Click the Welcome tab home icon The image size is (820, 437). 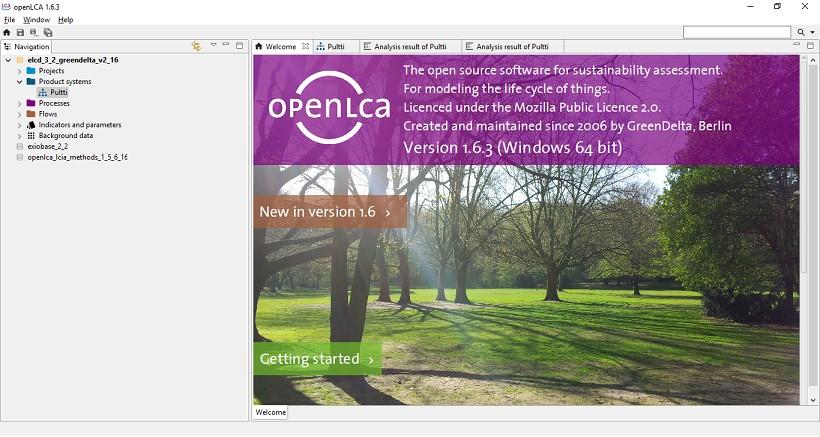tap(258, 47)
